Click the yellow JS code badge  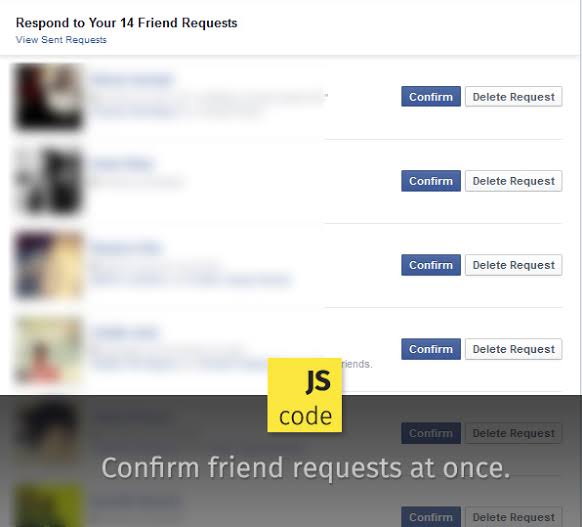pos(305,395)
